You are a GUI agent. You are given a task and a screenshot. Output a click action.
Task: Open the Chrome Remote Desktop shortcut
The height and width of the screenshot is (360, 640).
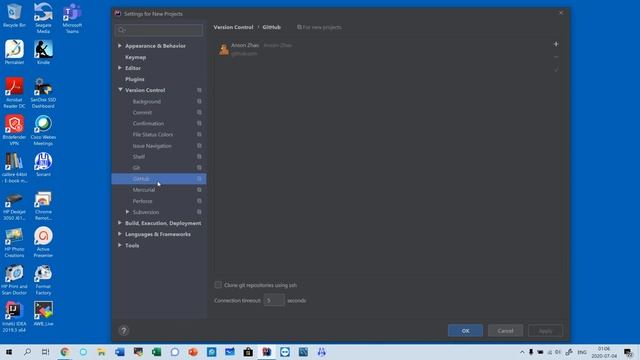pyautogui.click(x=43, y=205)
